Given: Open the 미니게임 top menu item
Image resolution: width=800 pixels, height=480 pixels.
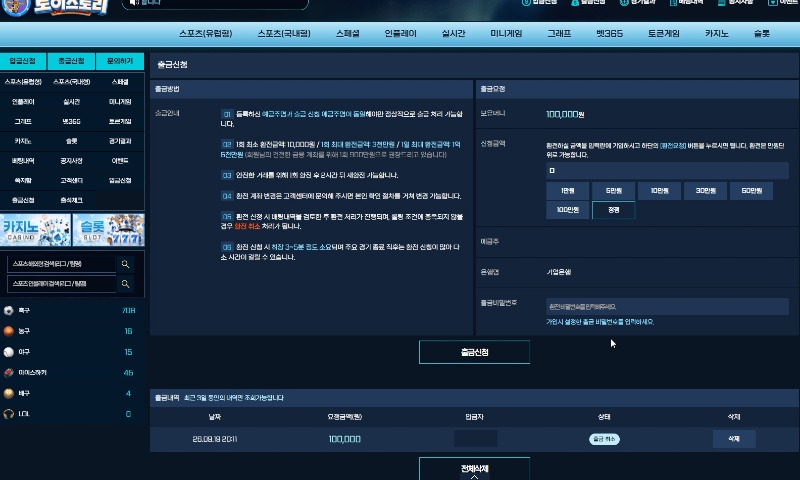Looking at the screenshot, I should 506,34.
